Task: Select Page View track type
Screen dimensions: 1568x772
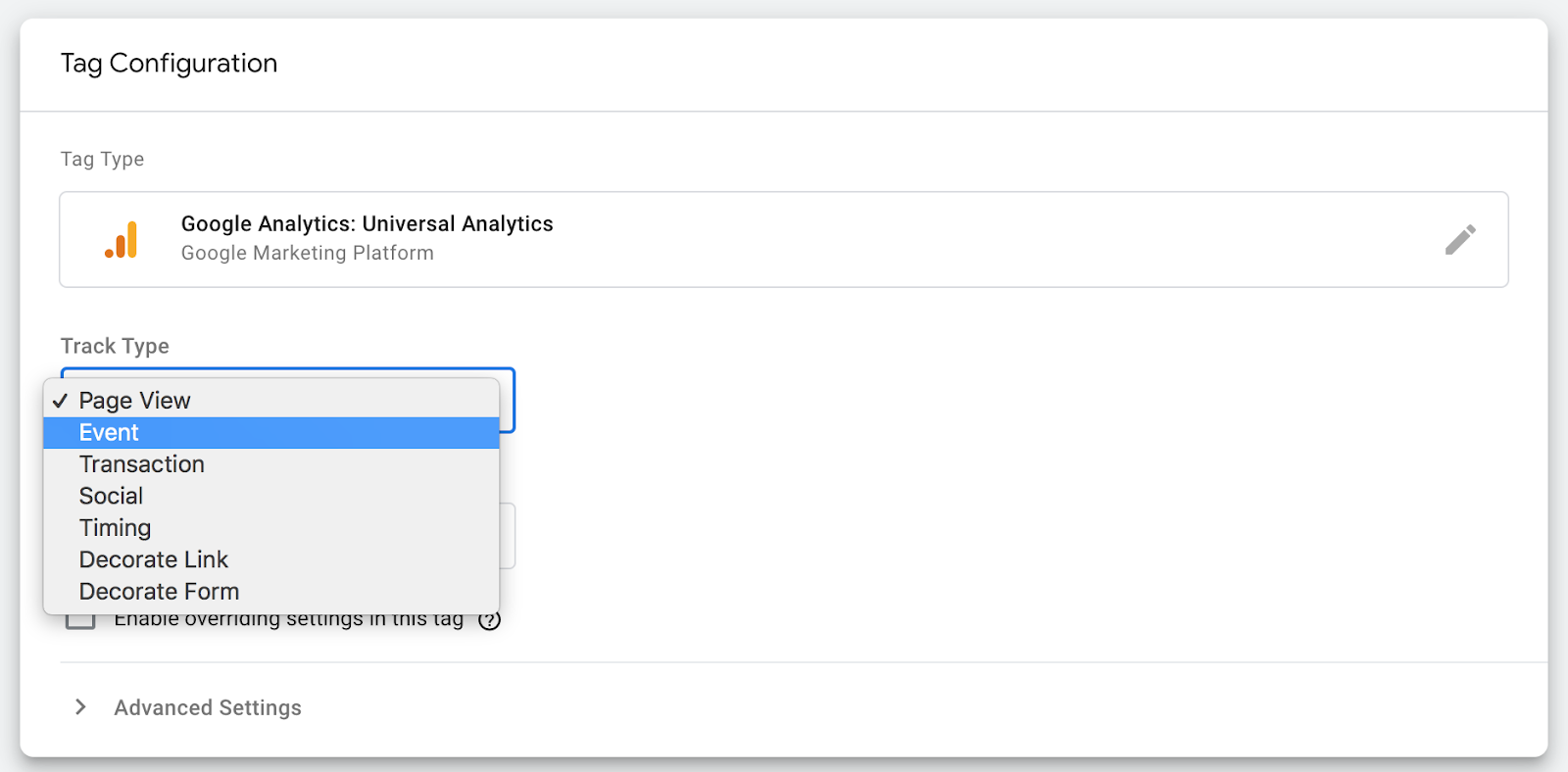Action: (135, 401)
